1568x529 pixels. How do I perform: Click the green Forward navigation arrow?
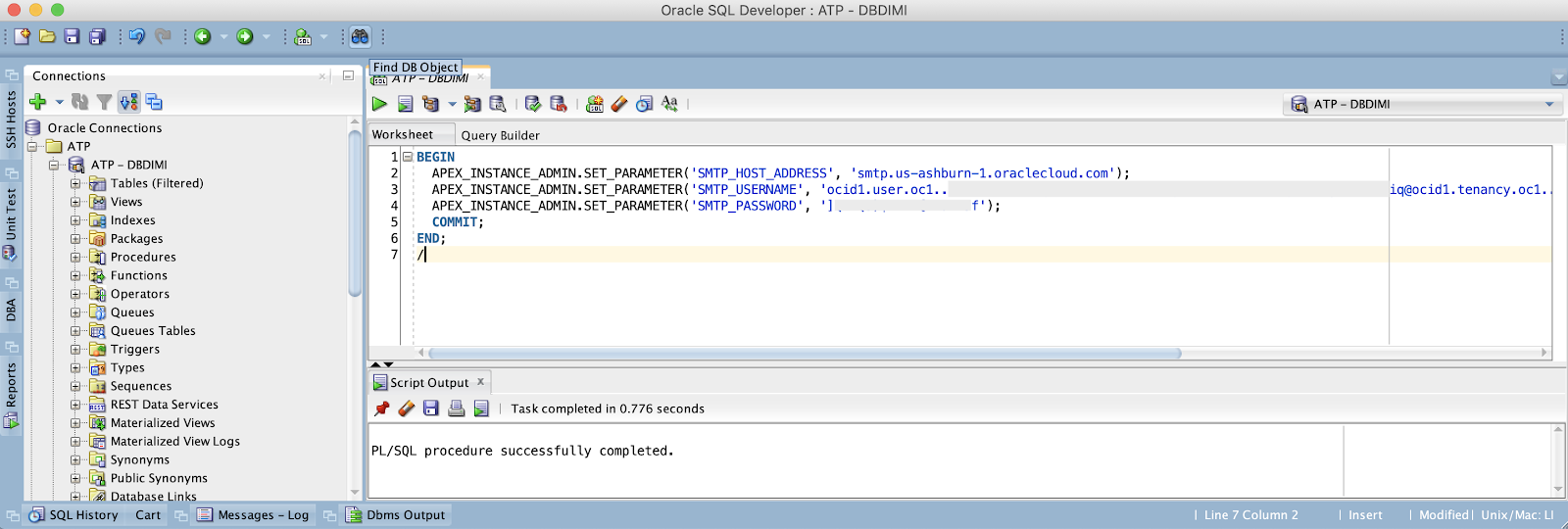pyautogui.click(x=245, y=36)
